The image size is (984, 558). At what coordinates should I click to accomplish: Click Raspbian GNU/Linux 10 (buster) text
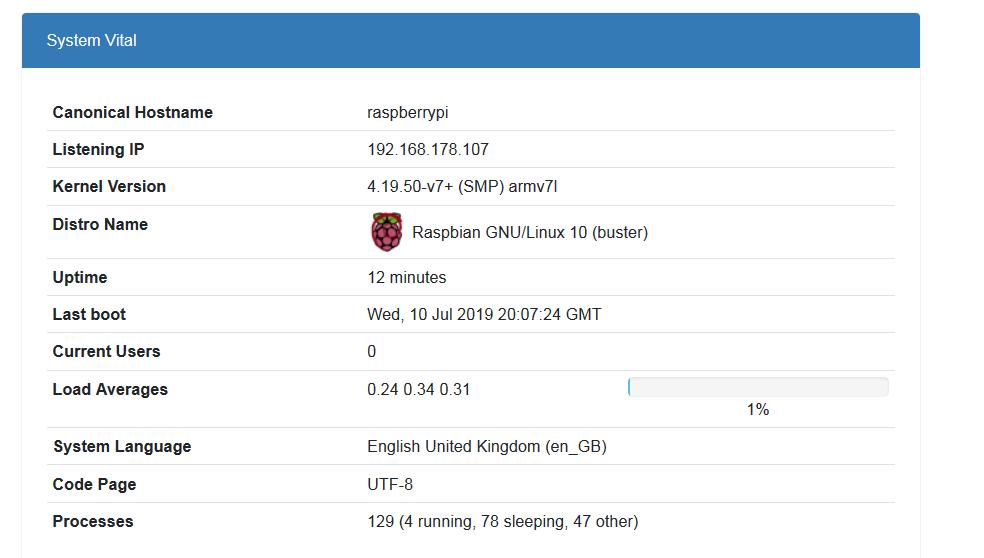[530, 233]
